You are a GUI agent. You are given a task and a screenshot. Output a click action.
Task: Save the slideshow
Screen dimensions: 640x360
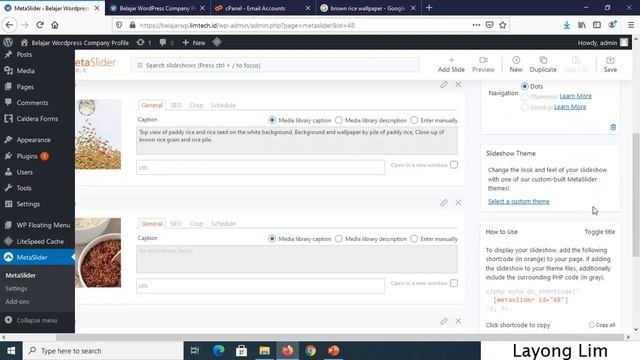click(610, 64)
